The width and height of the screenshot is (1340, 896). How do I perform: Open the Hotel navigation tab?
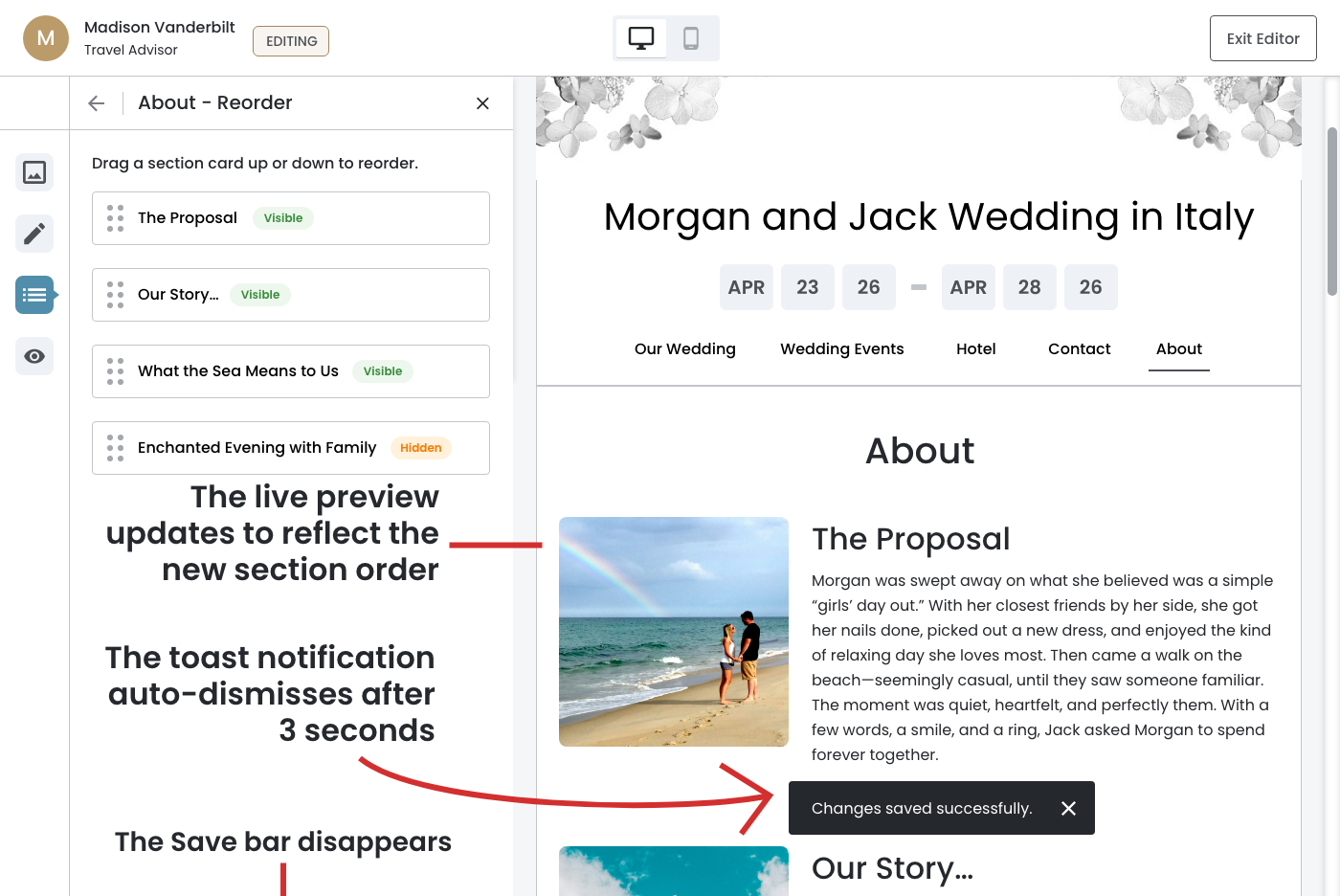[x=975, y=349]
